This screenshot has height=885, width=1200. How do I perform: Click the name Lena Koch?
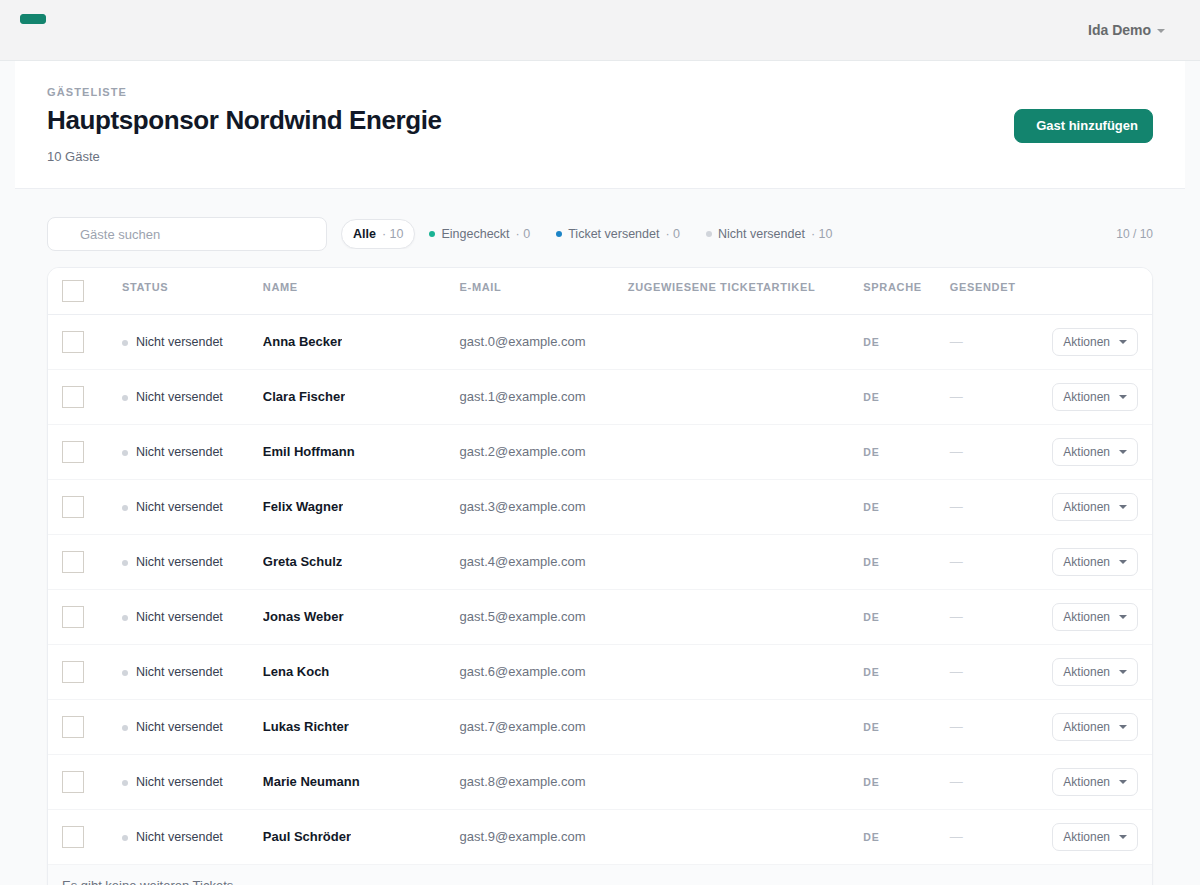[x=296, y=672]
